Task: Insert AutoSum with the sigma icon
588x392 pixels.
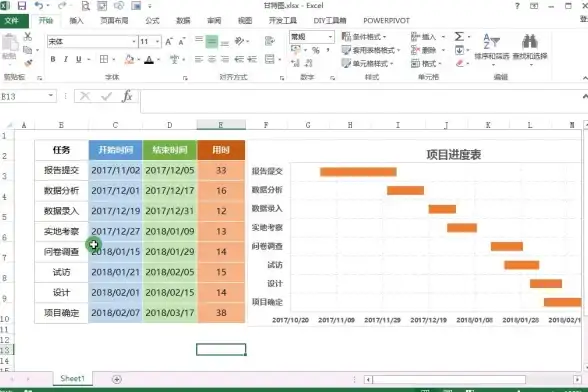Action: click(x=459, y=36)
